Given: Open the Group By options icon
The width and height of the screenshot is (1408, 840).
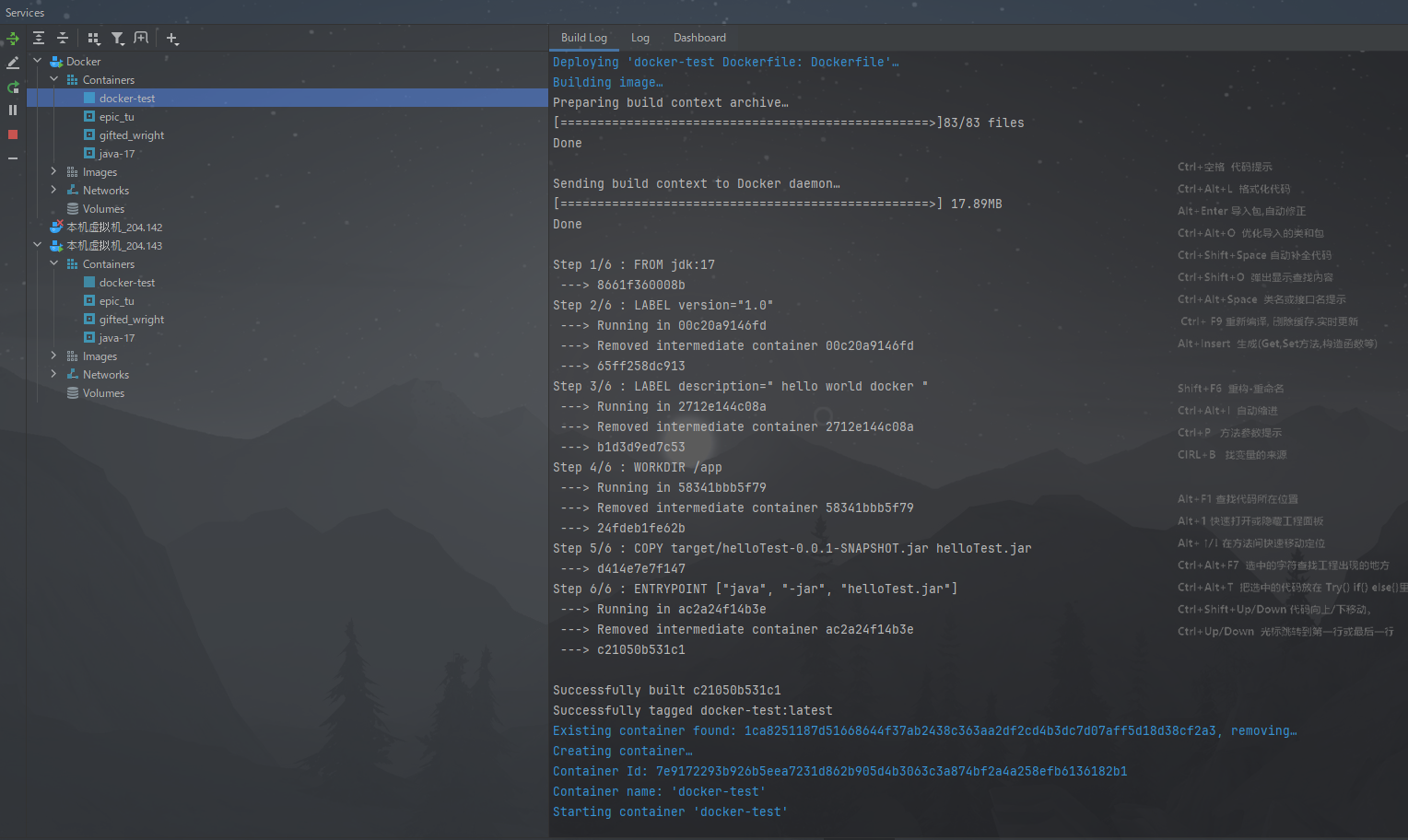Looking at the screenshot, I should point(93,39).
